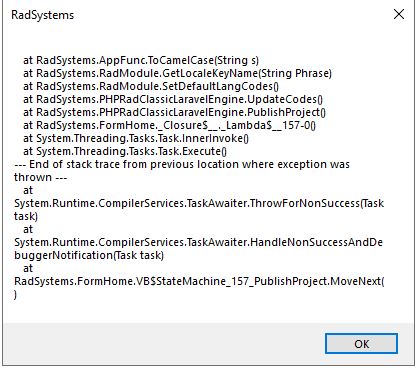Click the HandleNonSuccessAndDe text line
Viewport: 417px width, 371px height.
[198, 242]
